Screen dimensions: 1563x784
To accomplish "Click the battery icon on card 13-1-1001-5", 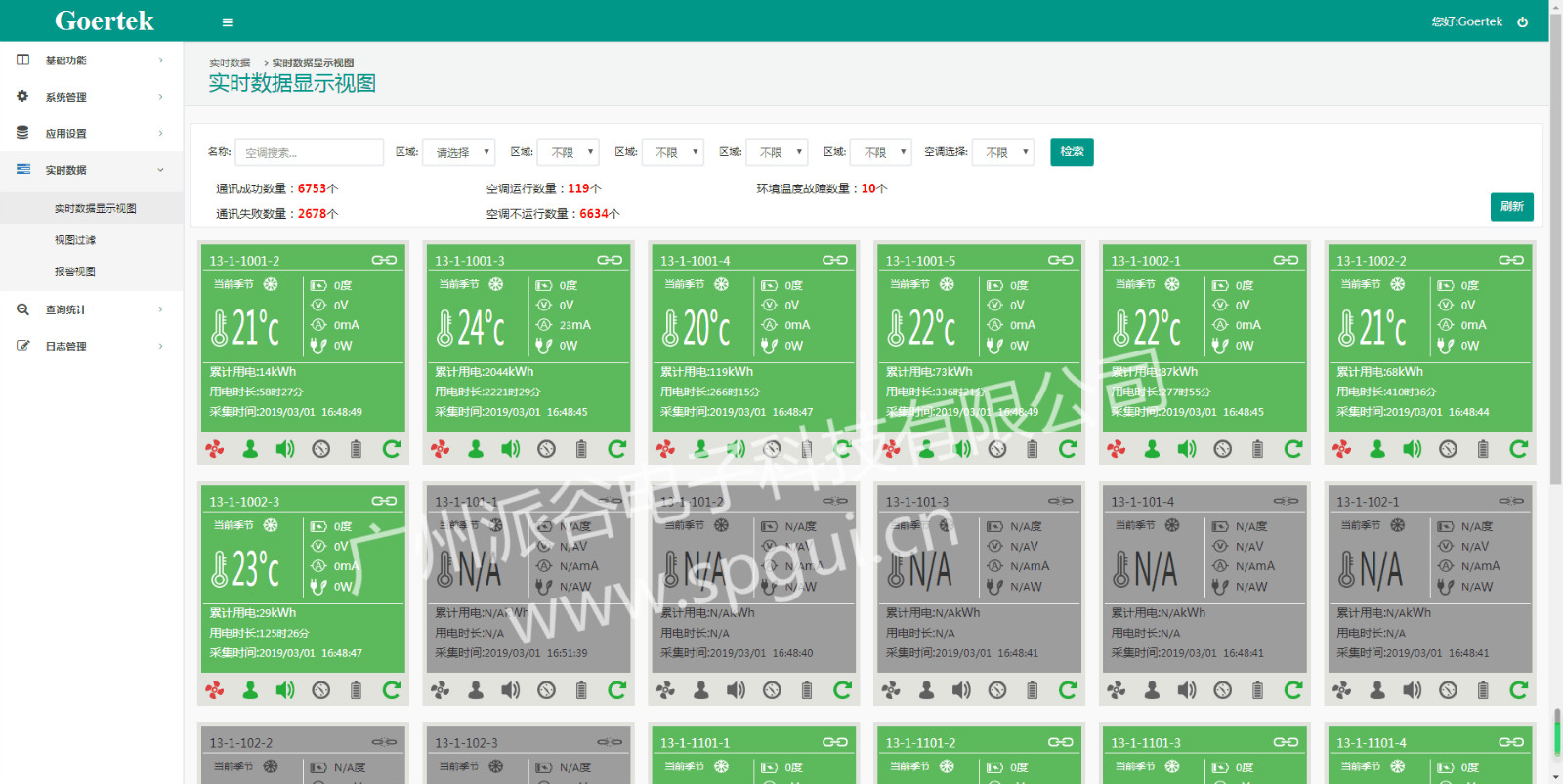I will (1032, 449).
